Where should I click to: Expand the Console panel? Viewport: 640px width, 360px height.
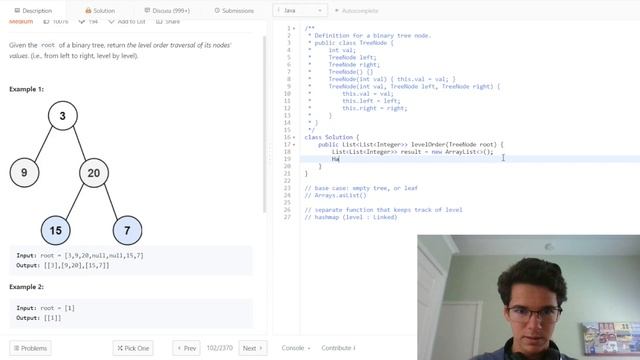(x=296, y=348)
